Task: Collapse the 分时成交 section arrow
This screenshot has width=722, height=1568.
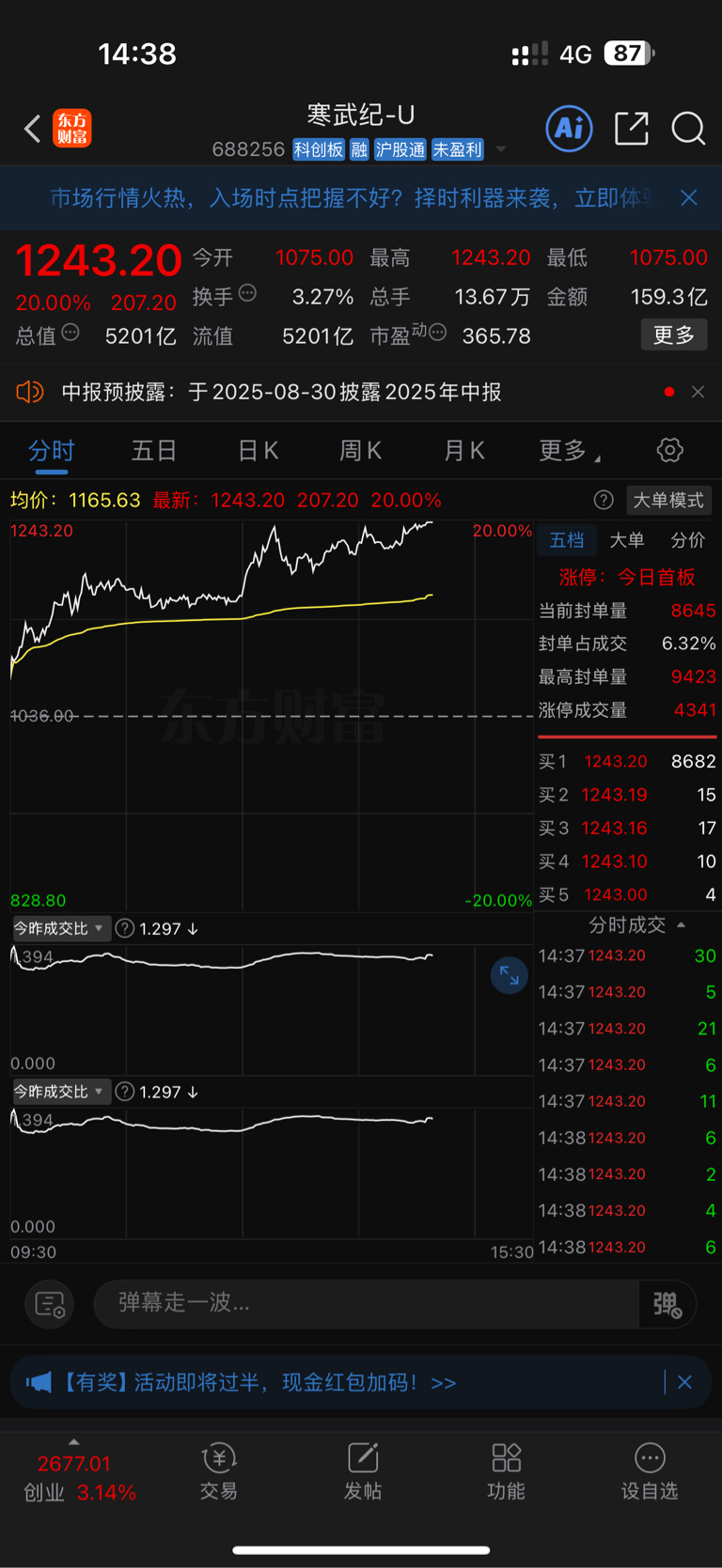Action: pos(681,925)
